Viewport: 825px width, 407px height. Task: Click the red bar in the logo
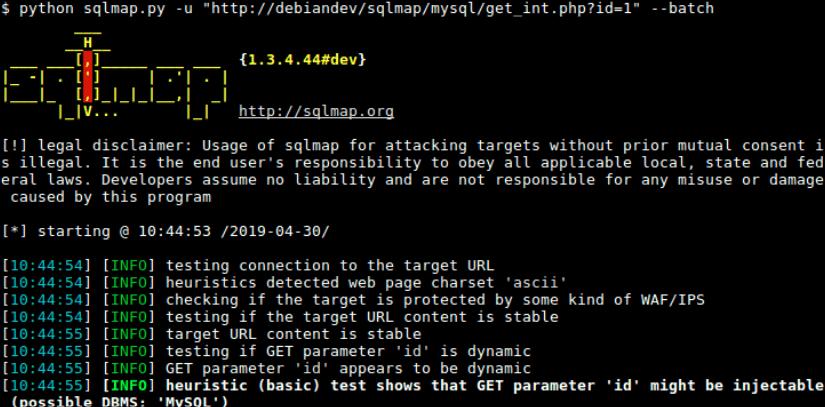pyautogui.click(x=88, y=76)
